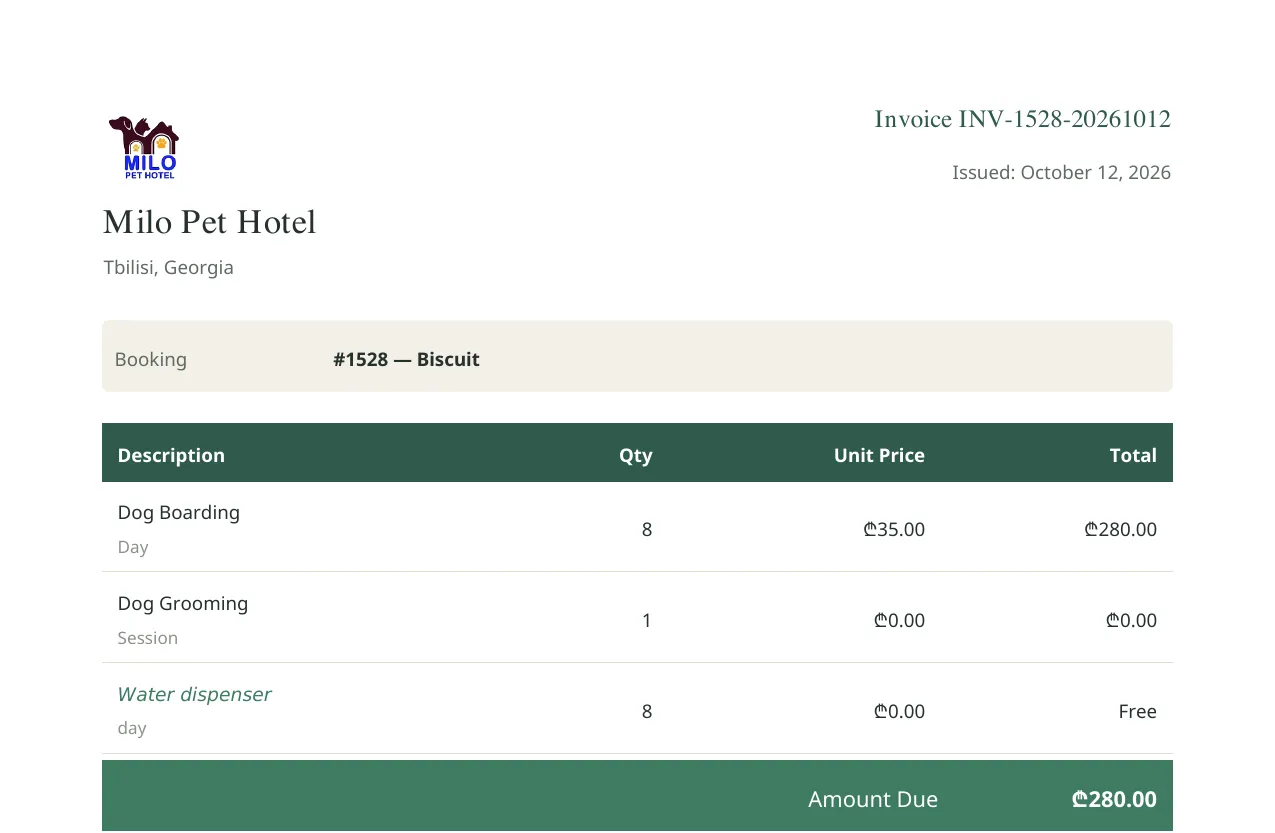This screenshot has height=833, width=1275.
Task: Click the 'Dog Boarding' item name
Action: click(179, 512)
